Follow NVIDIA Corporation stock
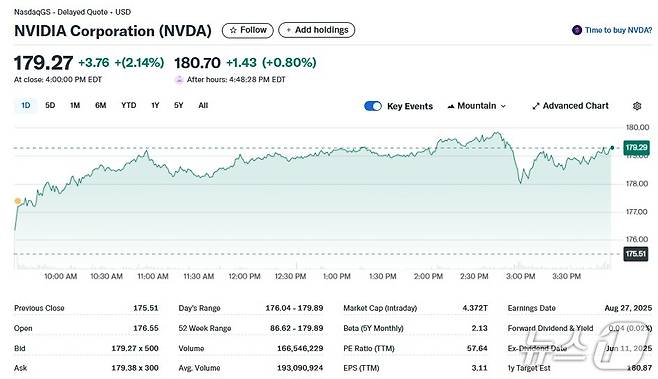The image size is (658, 379). coord(248,30)
